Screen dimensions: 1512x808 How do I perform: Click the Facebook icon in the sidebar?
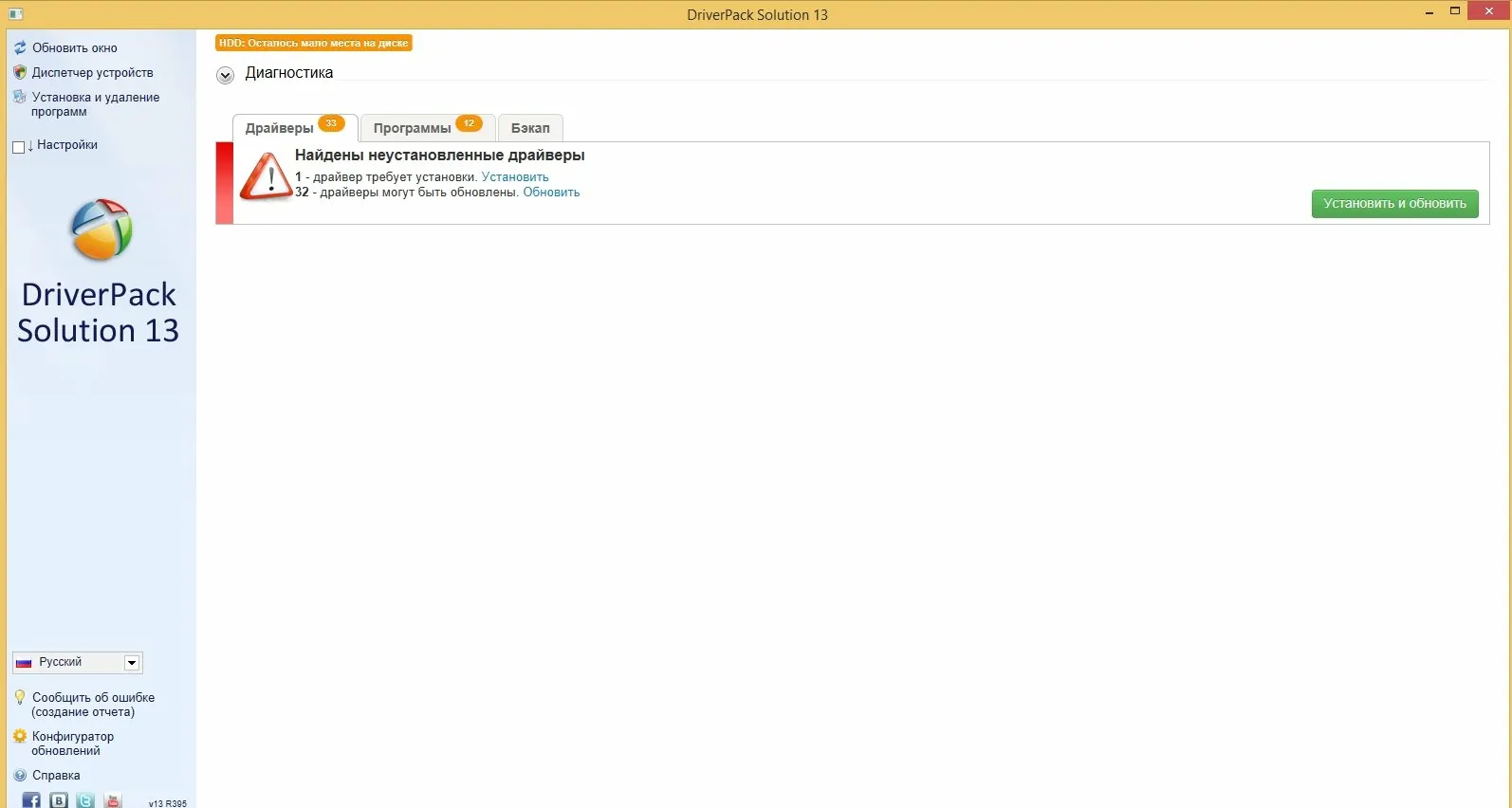click(x=31, y=800)
